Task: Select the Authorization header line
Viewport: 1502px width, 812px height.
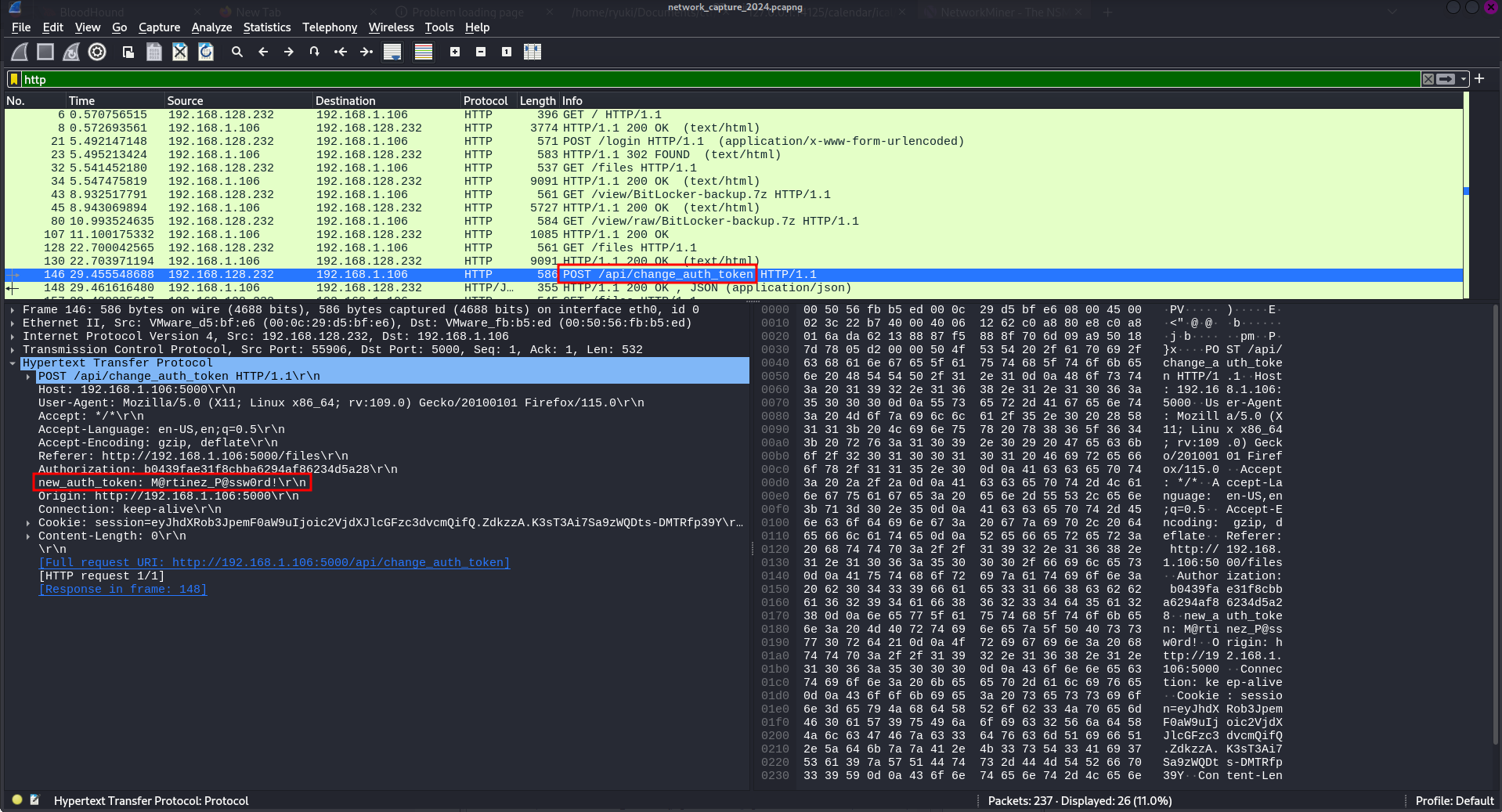Action: [218, 470]
